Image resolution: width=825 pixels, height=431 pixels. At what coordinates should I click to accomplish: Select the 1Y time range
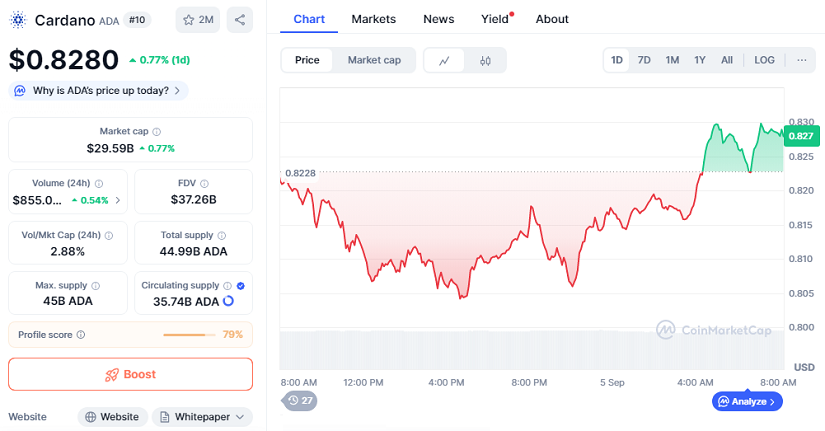(x=699, y=60)
